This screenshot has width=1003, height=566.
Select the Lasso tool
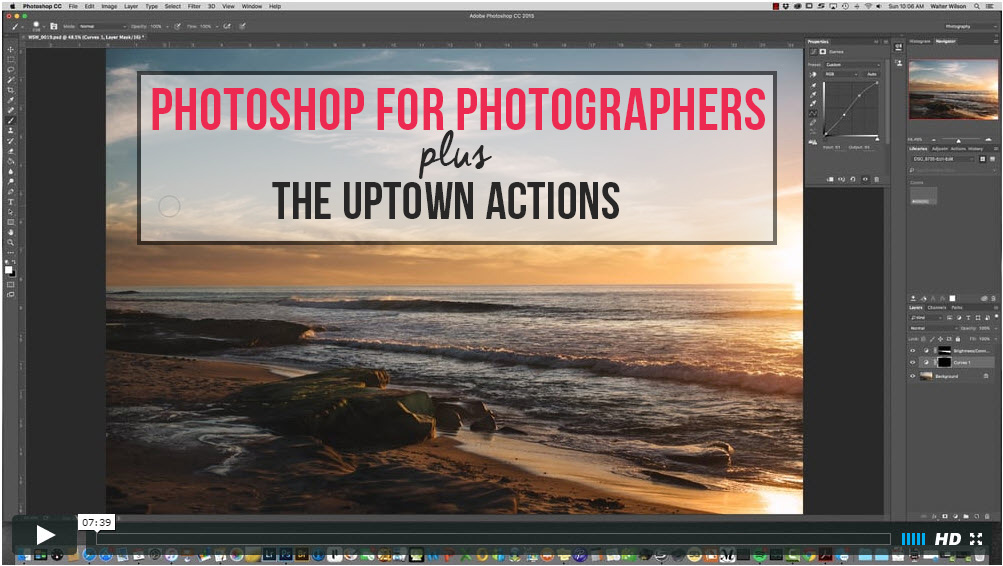click(x=11, y=69)
